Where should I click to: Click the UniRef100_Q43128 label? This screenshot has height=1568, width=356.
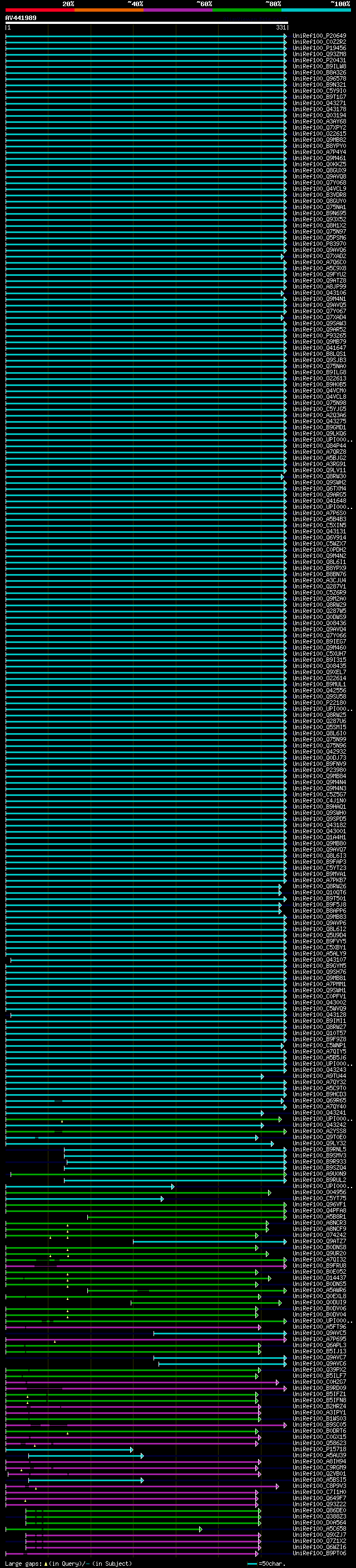tap(319, 1015)
